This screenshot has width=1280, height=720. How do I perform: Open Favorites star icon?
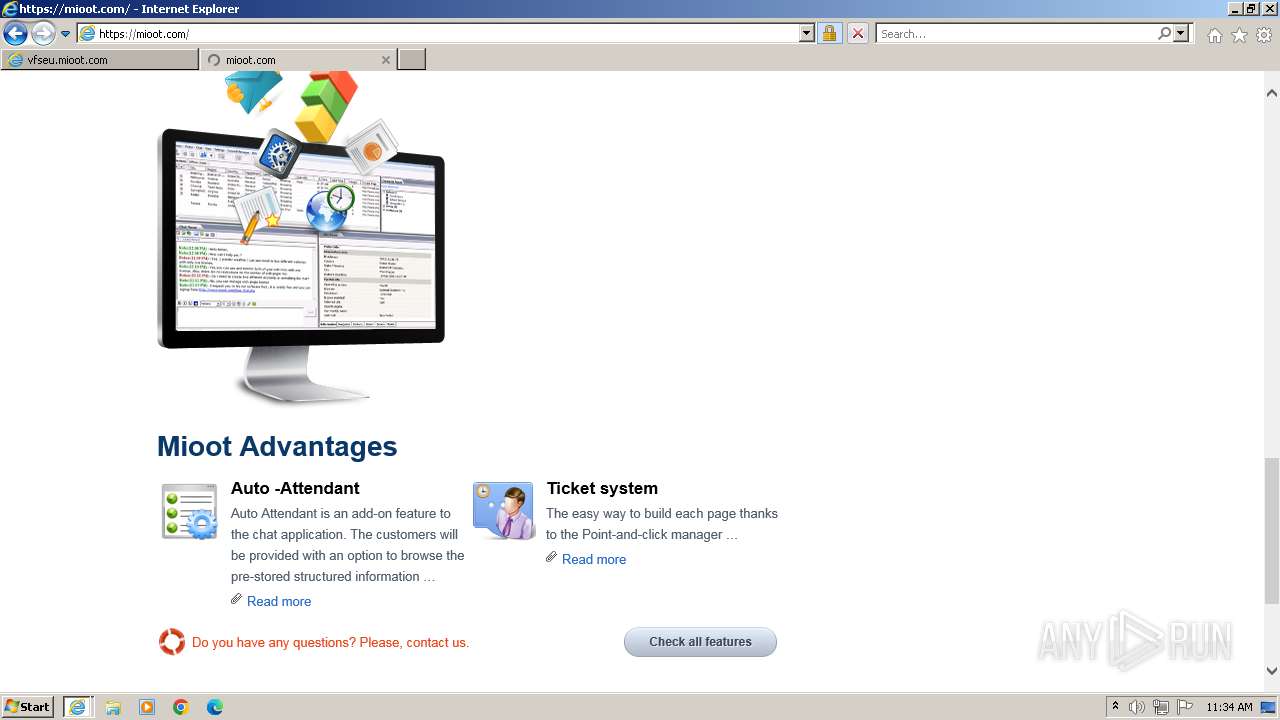pyautogui.click(x=1239, y=35)
